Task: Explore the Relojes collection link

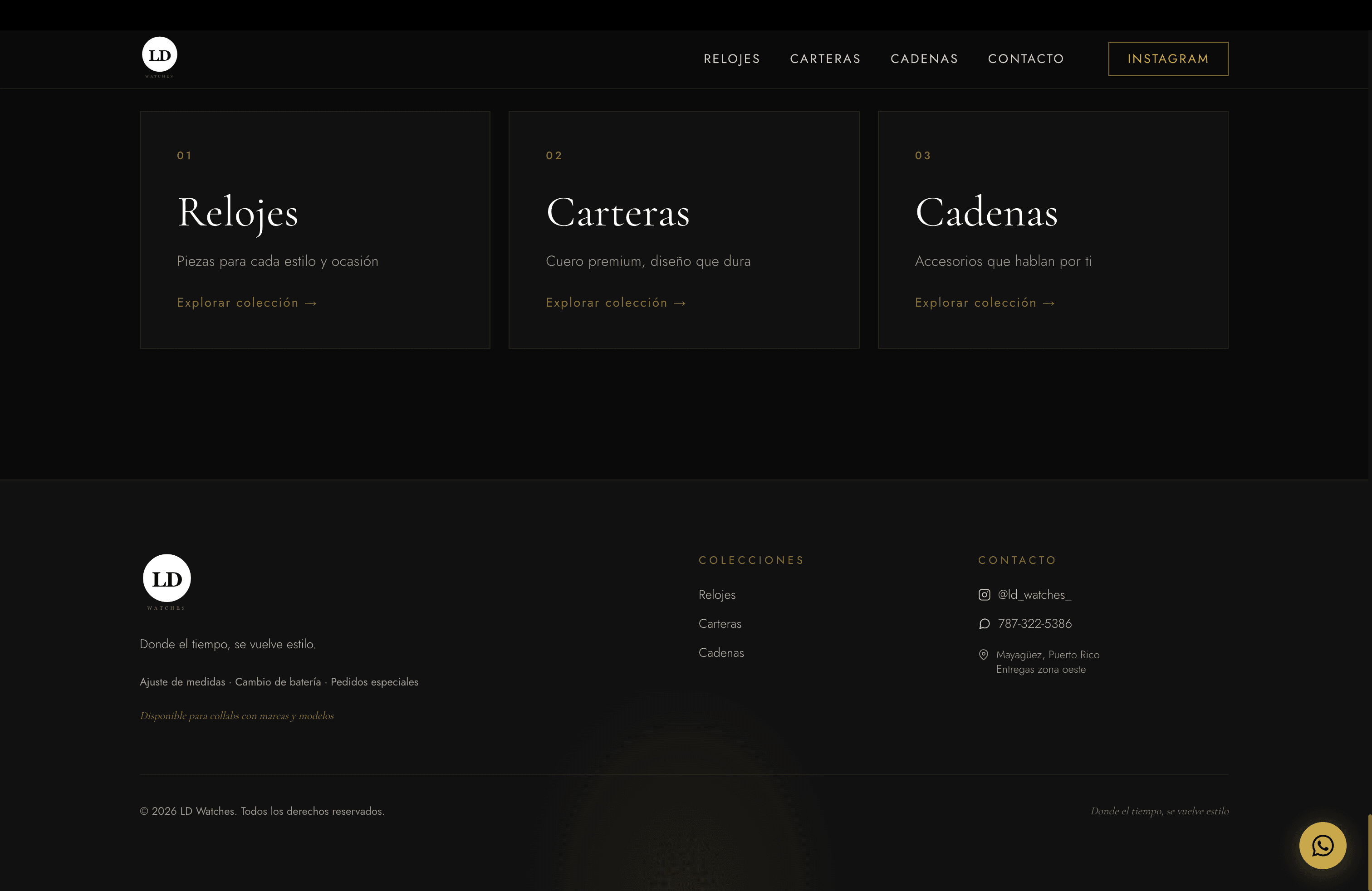Action: [x=247, y=303]
